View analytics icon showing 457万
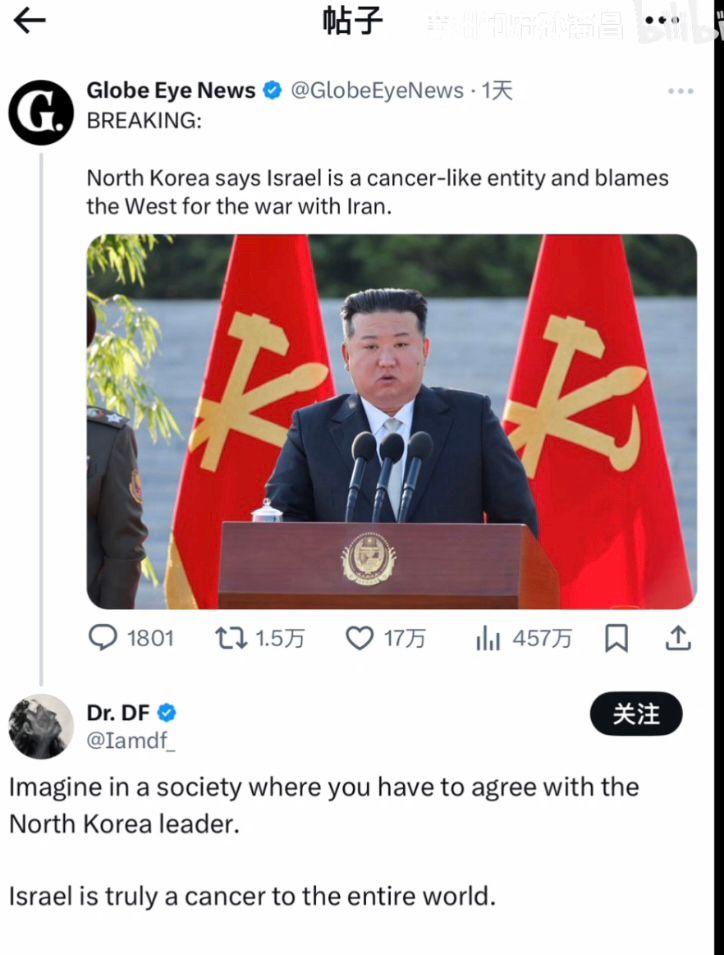 pyautogui.click(x=488, y=638)
